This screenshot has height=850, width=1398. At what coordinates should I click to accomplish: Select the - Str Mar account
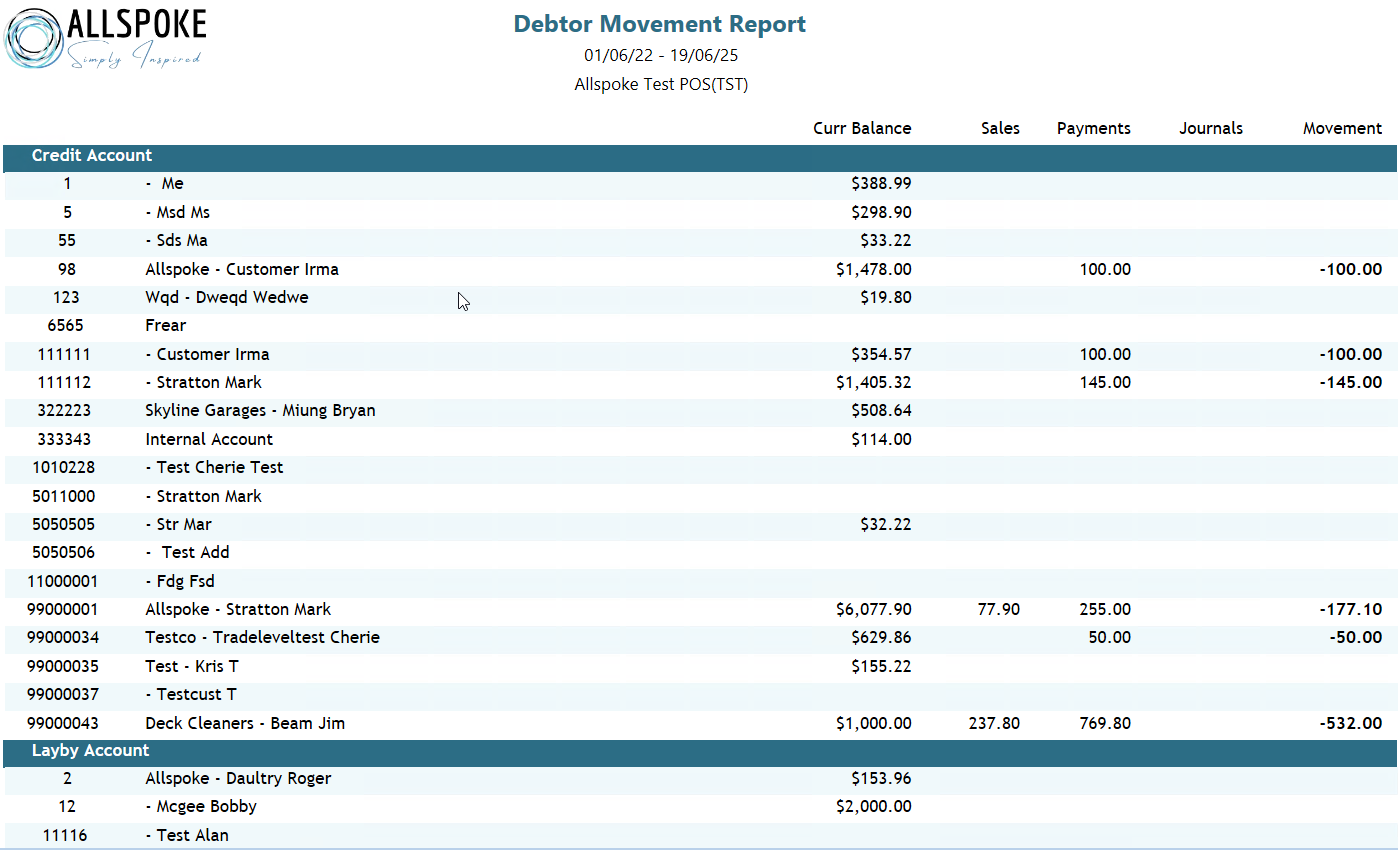178,524
